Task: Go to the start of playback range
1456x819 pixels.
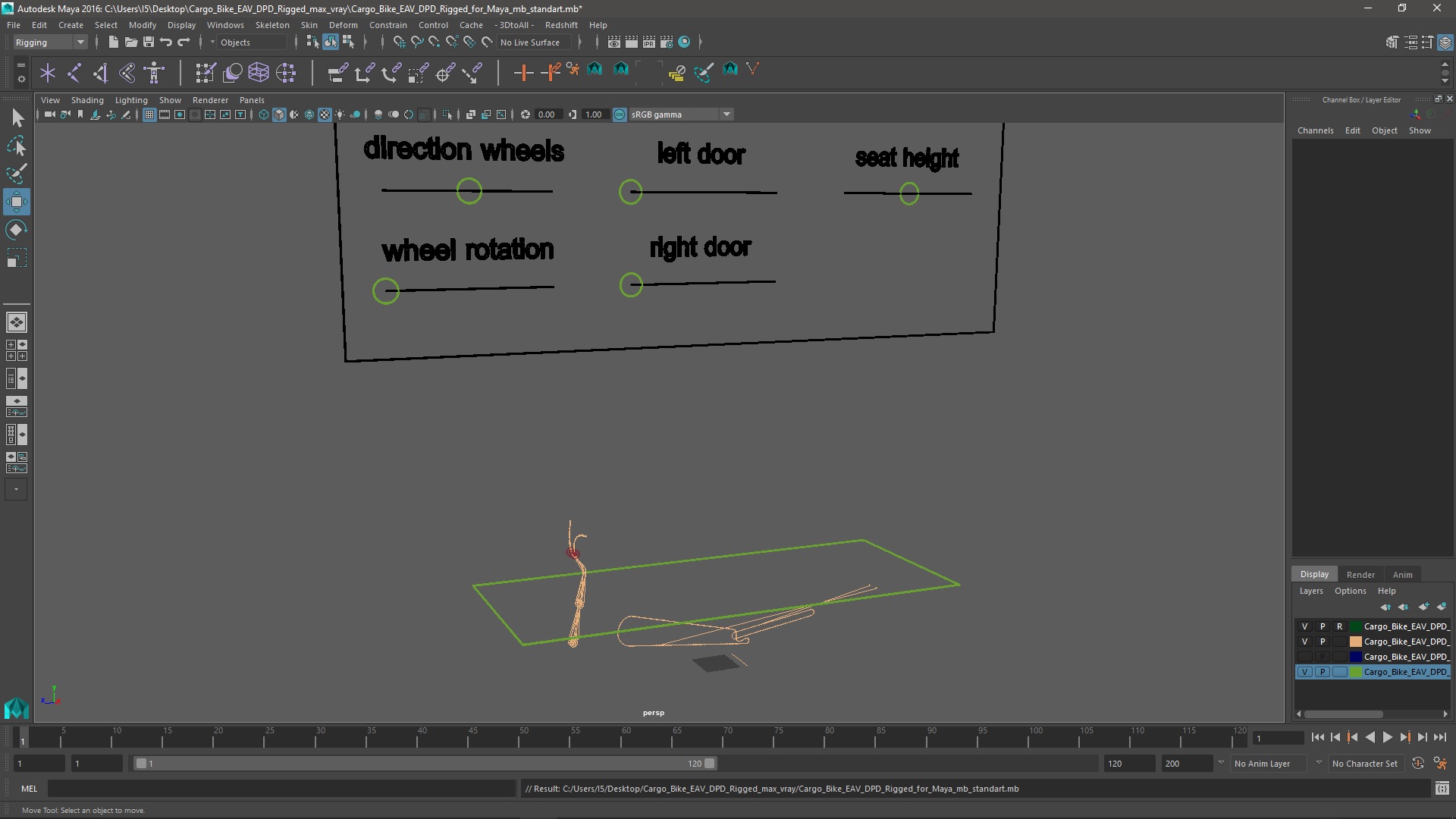Action: [1317, 737]
